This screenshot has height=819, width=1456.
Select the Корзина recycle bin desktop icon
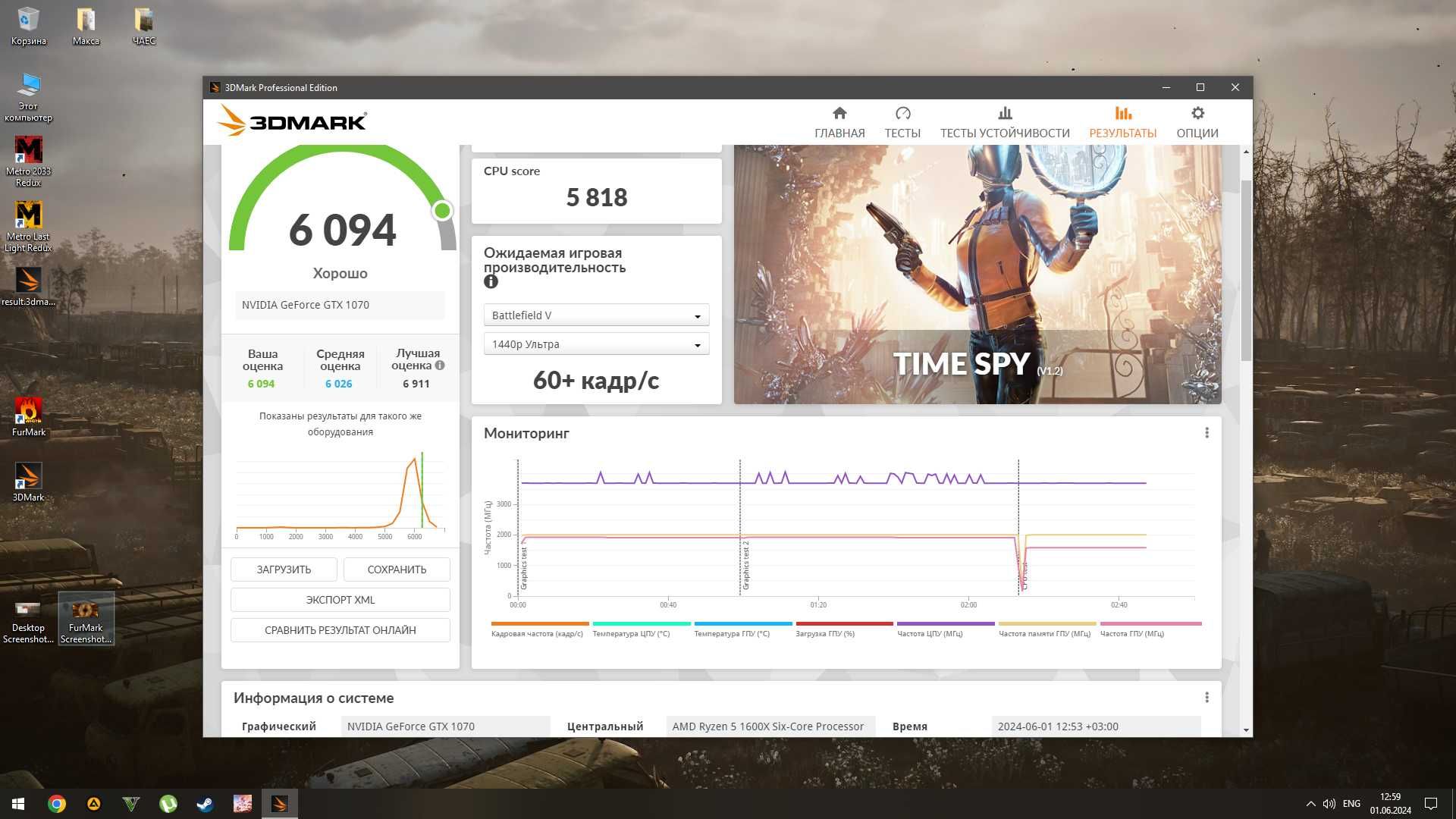[x=29, y=26]
